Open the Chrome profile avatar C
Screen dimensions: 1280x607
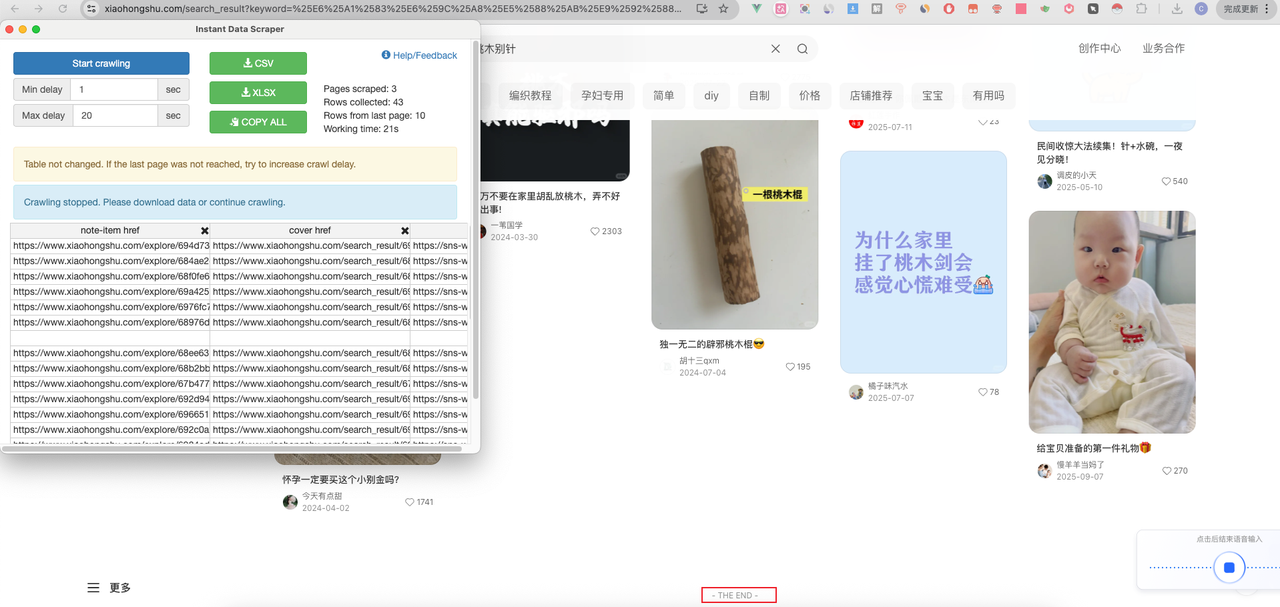(1201, 8)
